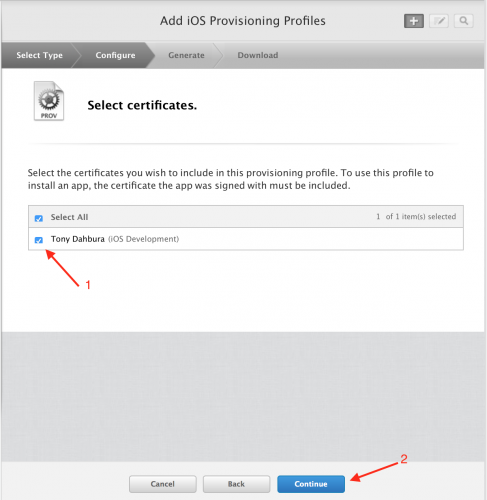Click the certificate instructions paragraph
The image size is (487, 500).
tap(231, 179)
